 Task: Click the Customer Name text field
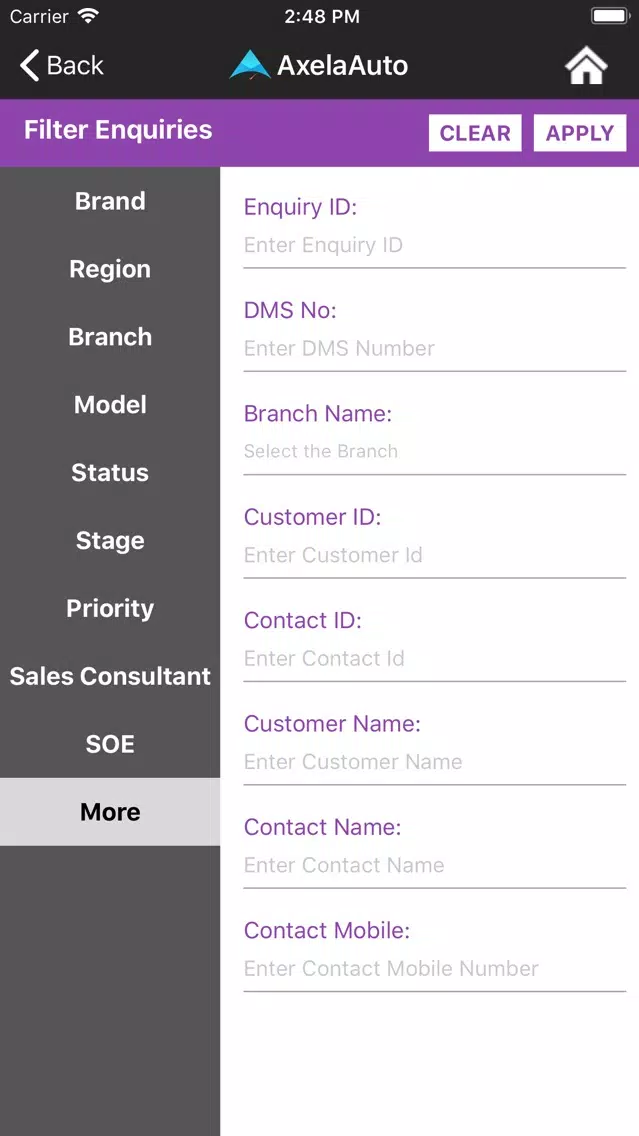point(435,761)
